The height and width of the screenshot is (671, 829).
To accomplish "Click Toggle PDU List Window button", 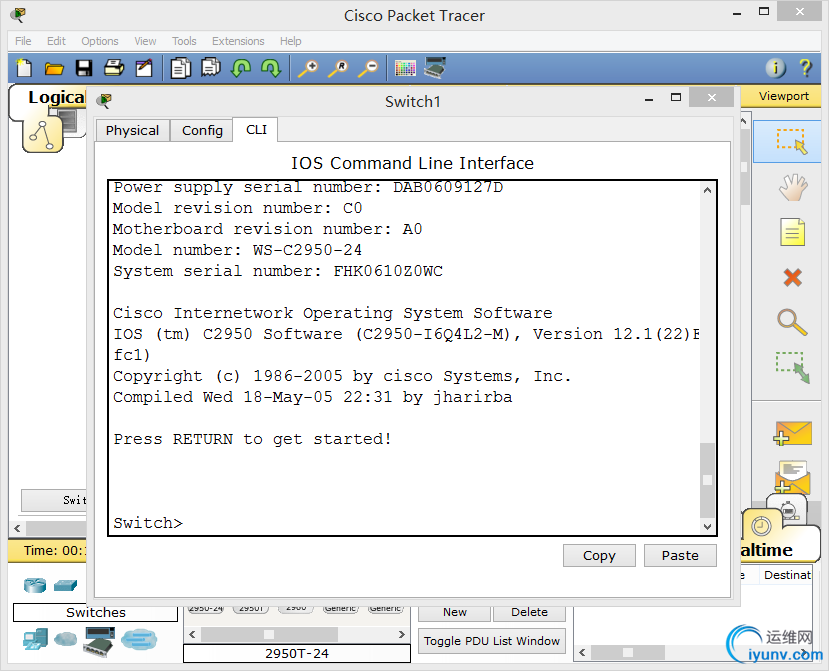I will point(492,641).
